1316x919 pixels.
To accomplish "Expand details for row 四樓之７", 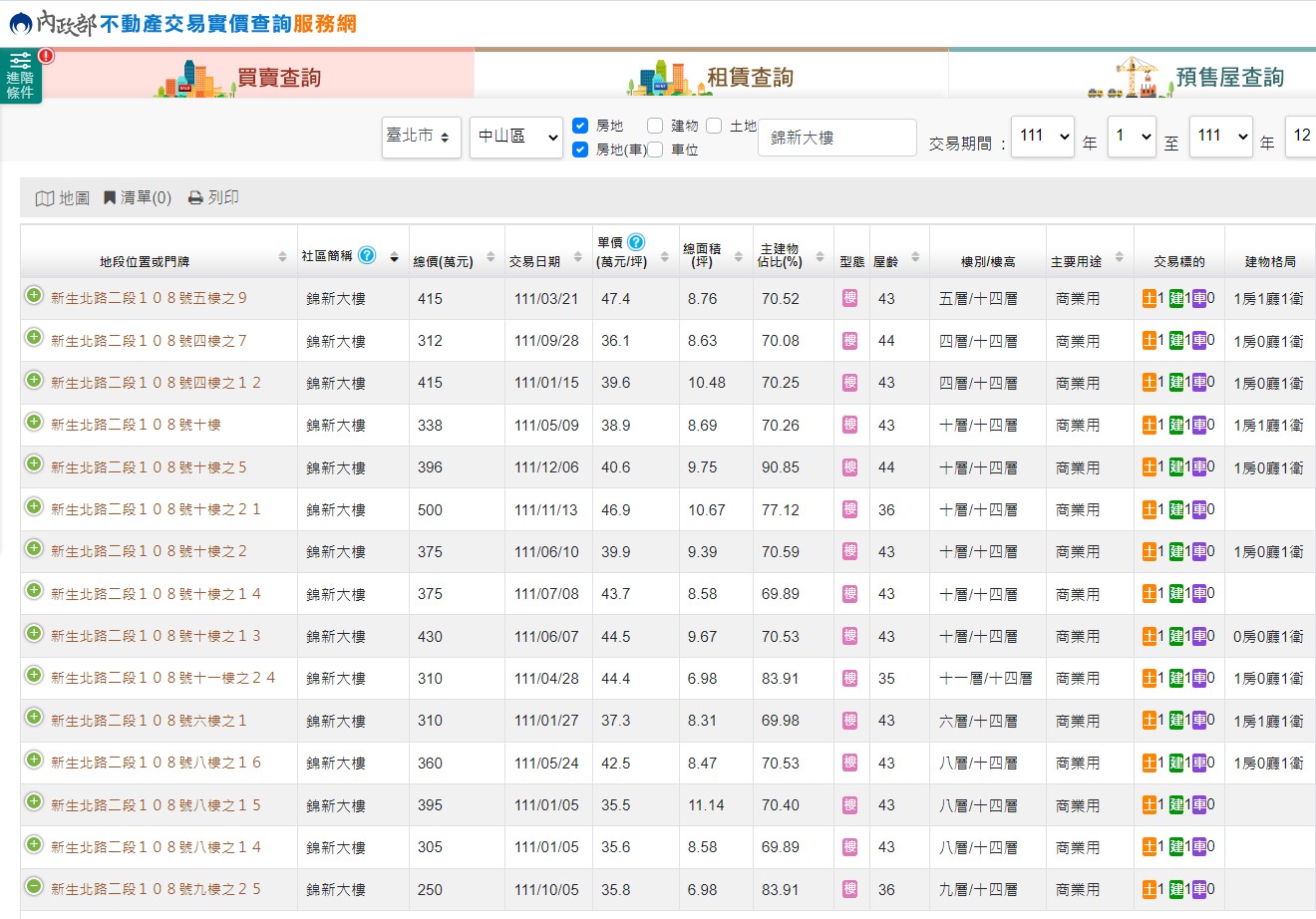I will tap(34, 338).
